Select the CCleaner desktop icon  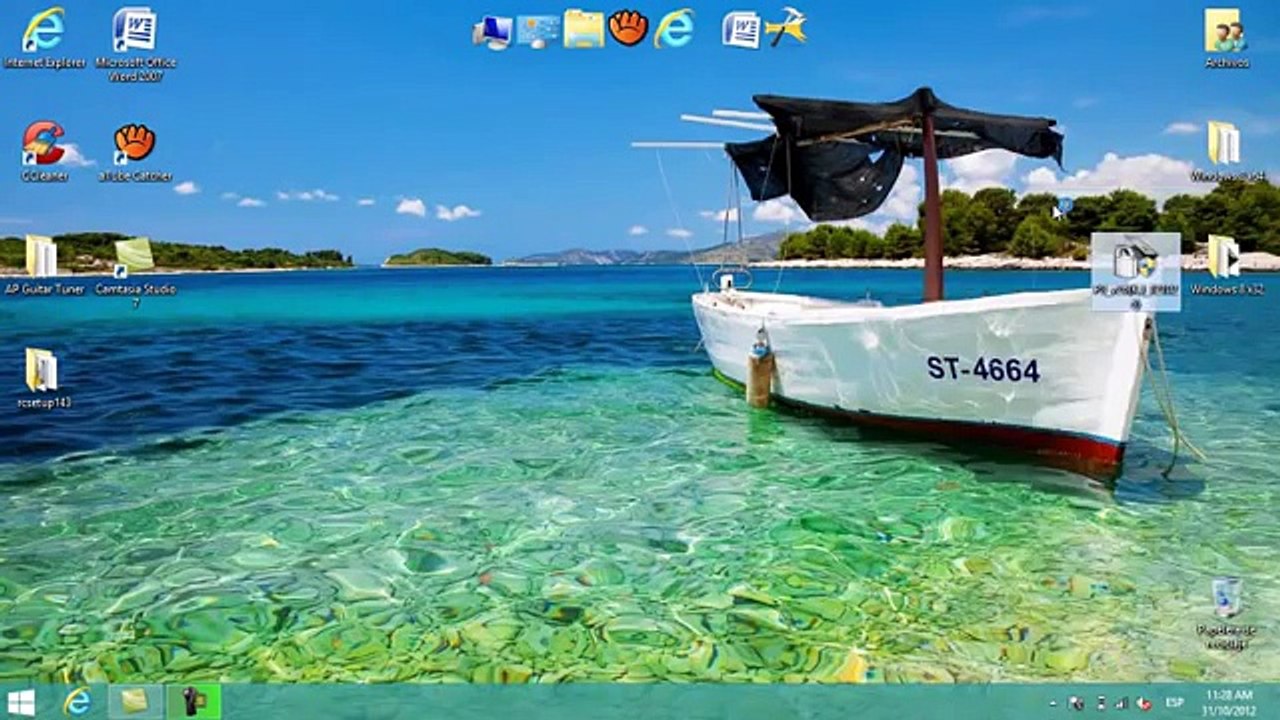pyautogui.click(x=44, y=151)
